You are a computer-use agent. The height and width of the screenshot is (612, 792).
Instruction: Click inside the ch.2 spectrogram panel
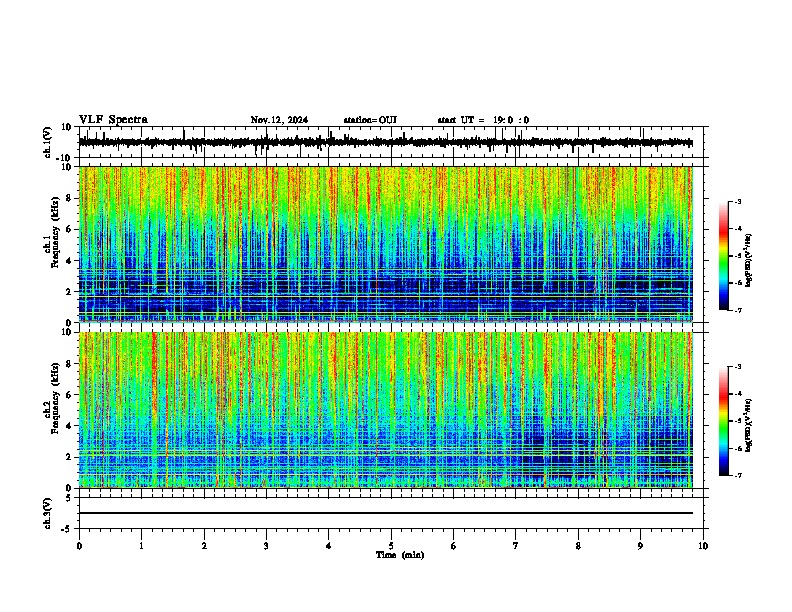click(386, 410)
